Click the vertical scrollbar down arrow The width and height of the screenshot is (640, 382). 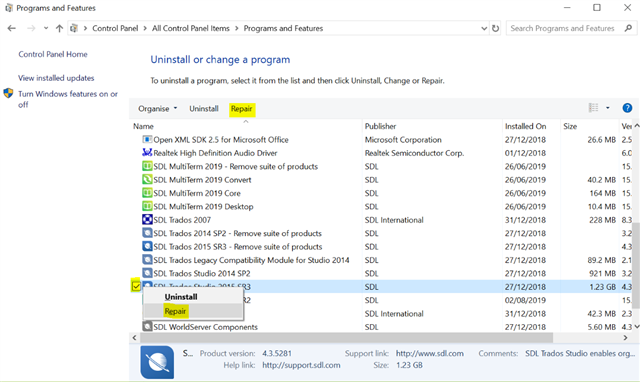pyautogui.click(x=636, y=327)
